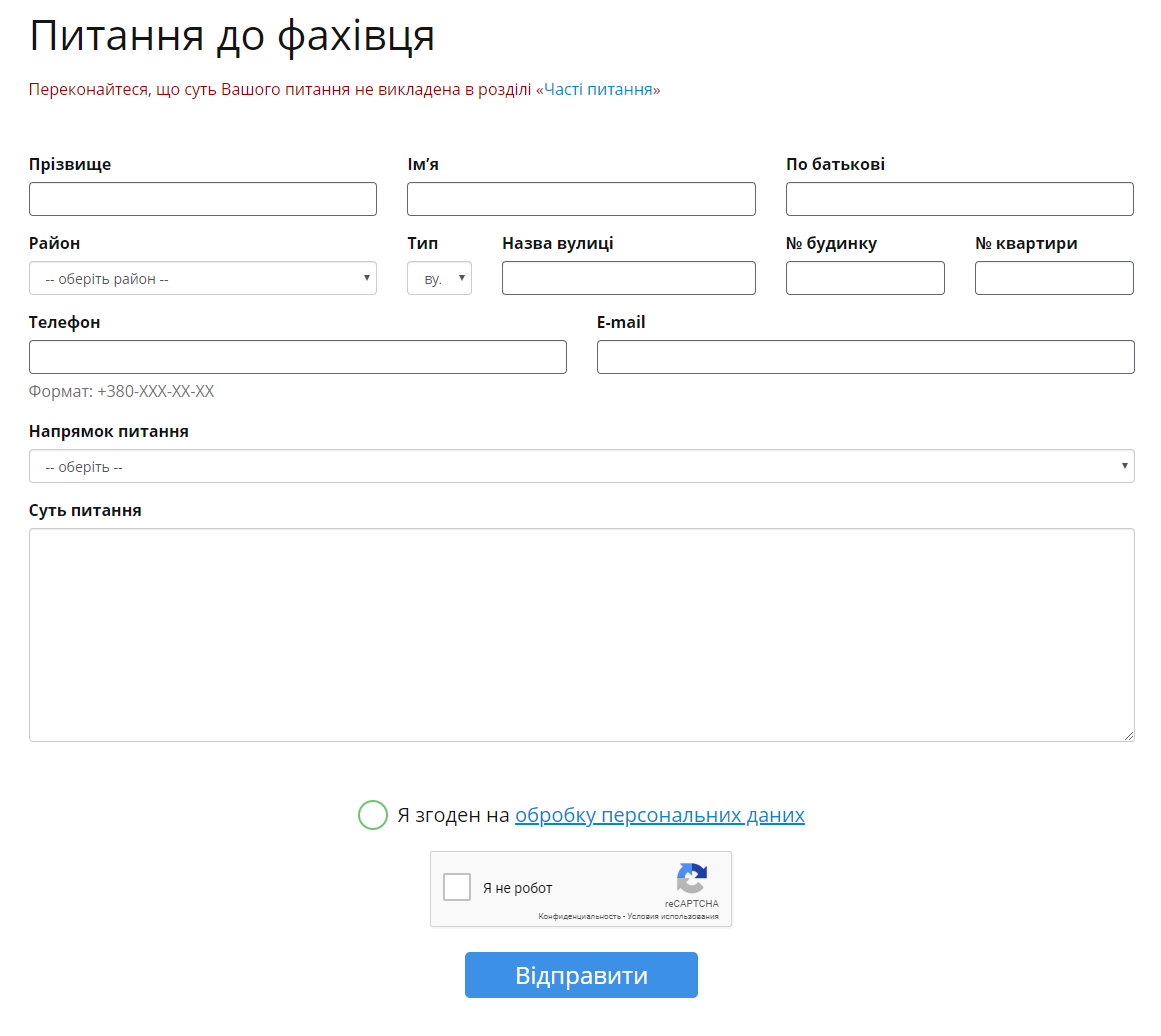Click the «Ім'я» first name field
Screen dimensions: 1161x1036
(580, 198)
